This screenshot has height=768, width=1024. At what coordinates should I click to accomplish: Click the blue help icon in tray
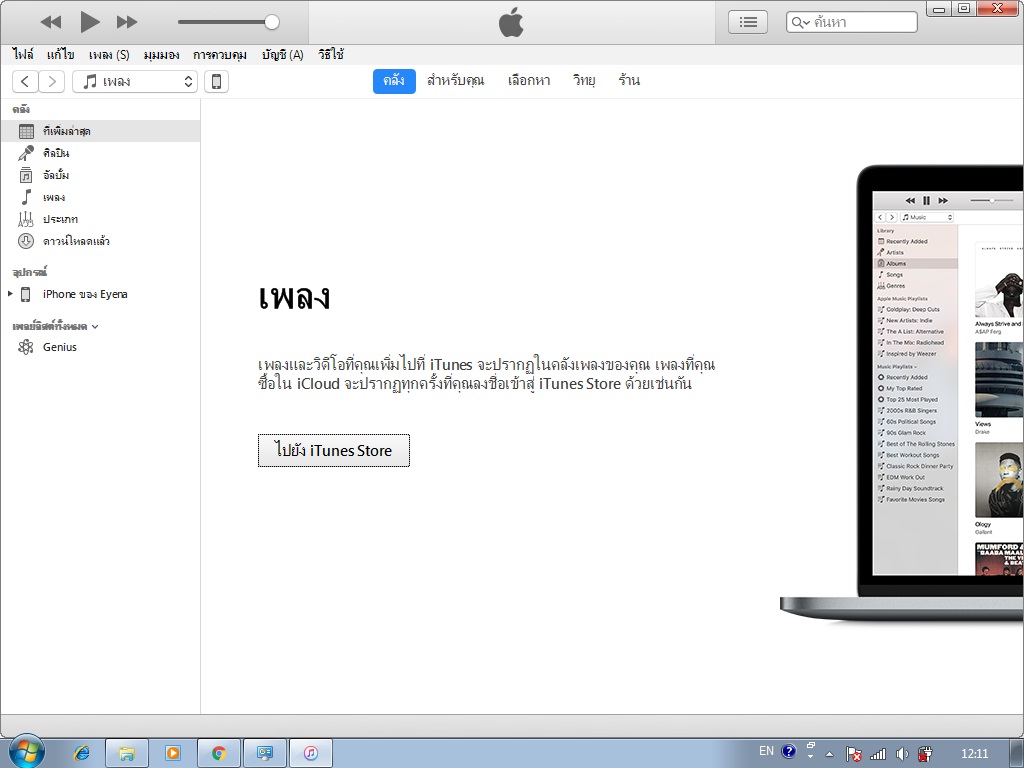pos(788,751)
